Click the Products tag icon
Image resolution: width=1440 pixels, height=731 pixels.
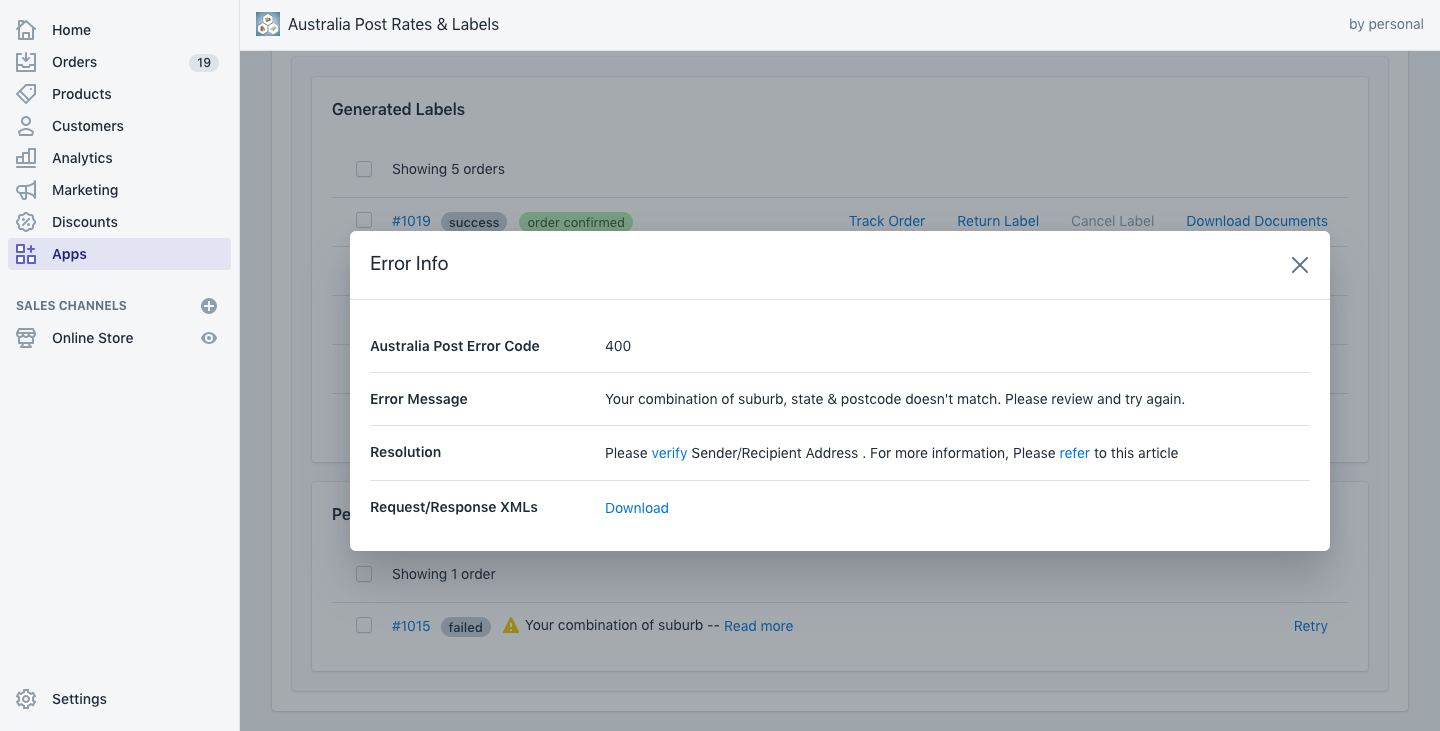26,94
